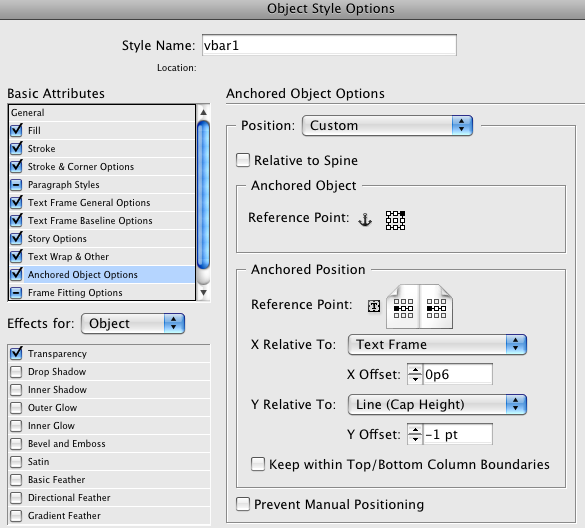Click the left page anchored position reference grid
Screen dimensions: 585x528
pos(403,309)
